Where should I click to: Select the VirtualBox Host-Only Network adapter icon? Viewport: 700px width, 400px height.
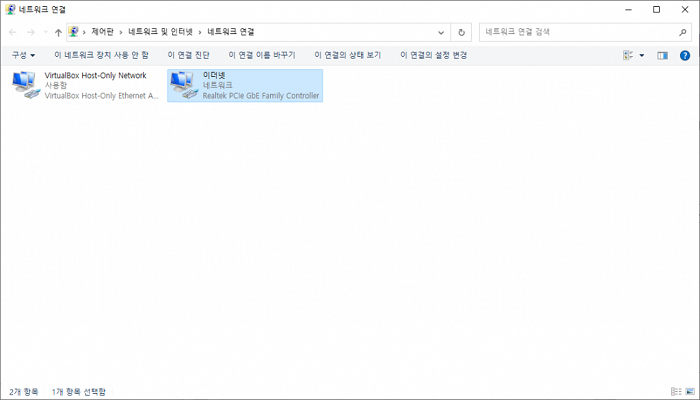click(x=24, y=86)
